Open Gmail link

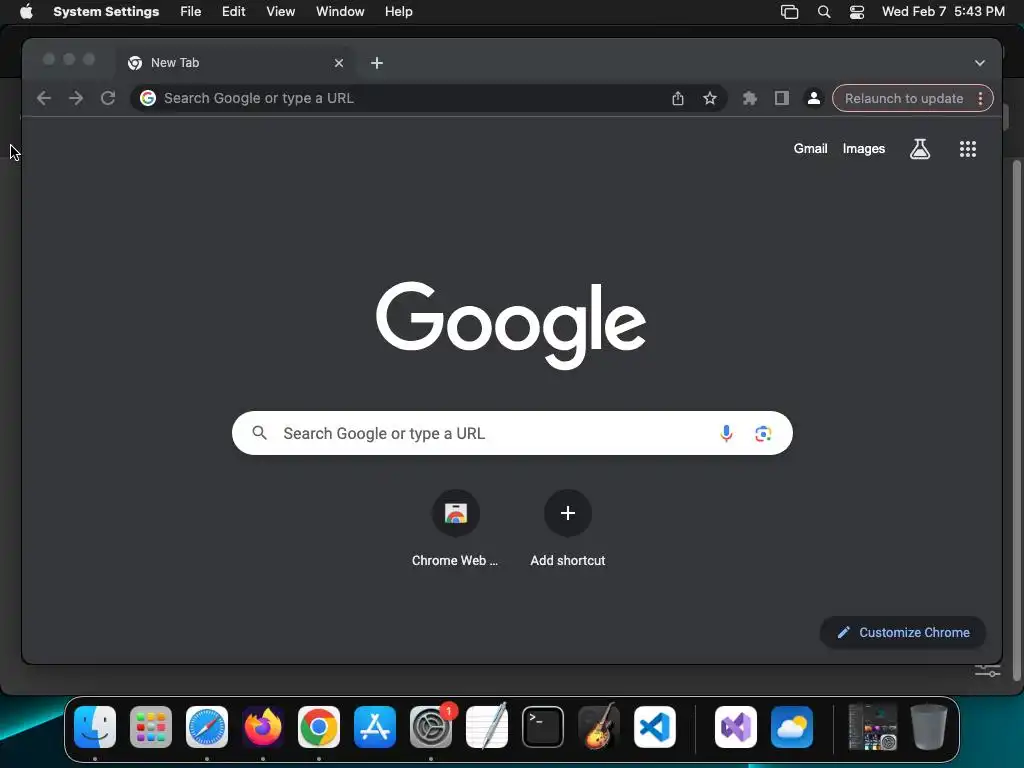pyautogui.click(x=810, y=149)
